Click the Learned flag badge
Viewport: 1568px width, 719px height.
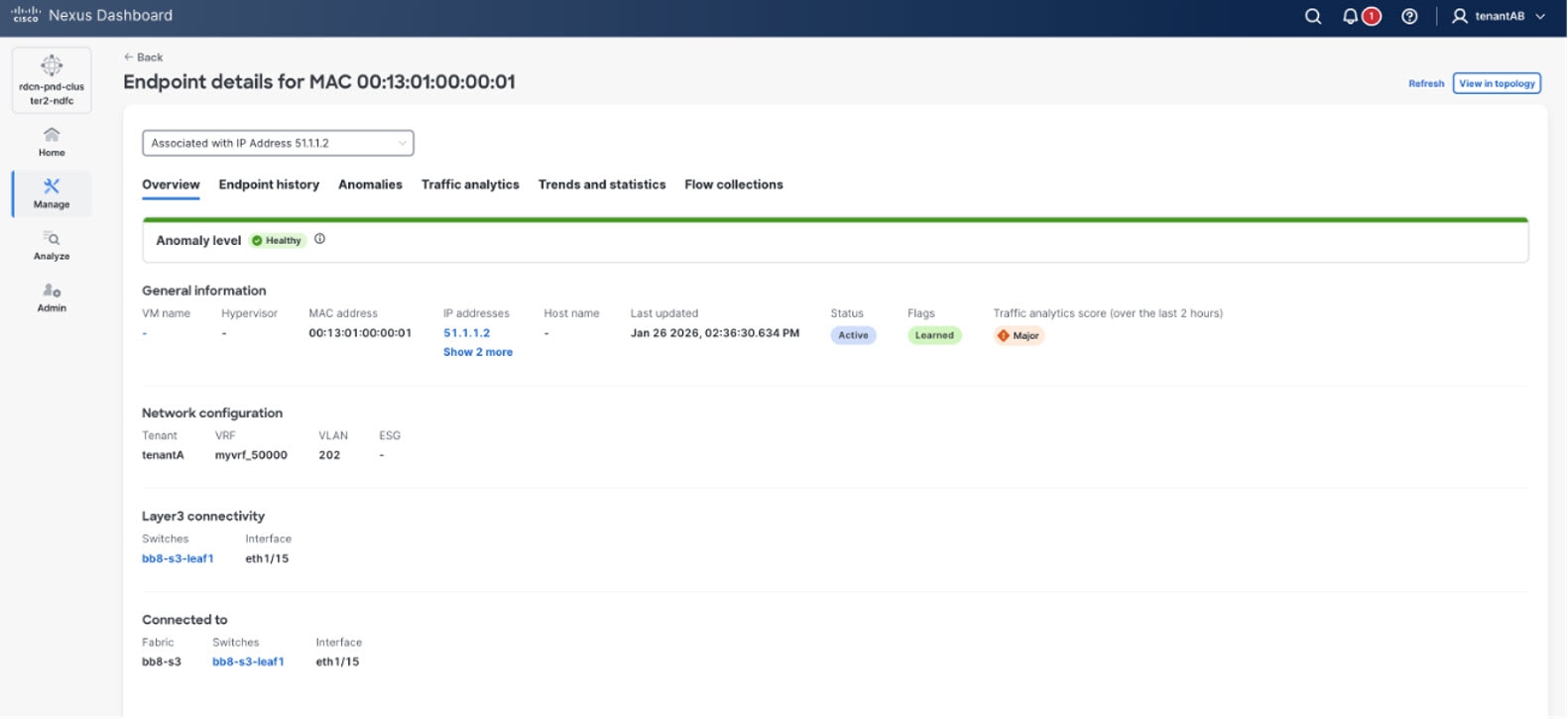tap(934, 335)
